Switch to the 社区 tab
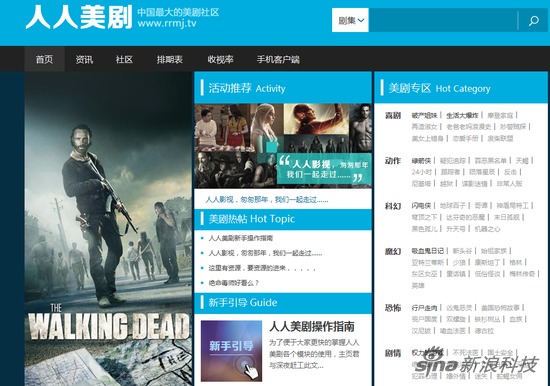550x386 pixels. (x=124, y=59)
